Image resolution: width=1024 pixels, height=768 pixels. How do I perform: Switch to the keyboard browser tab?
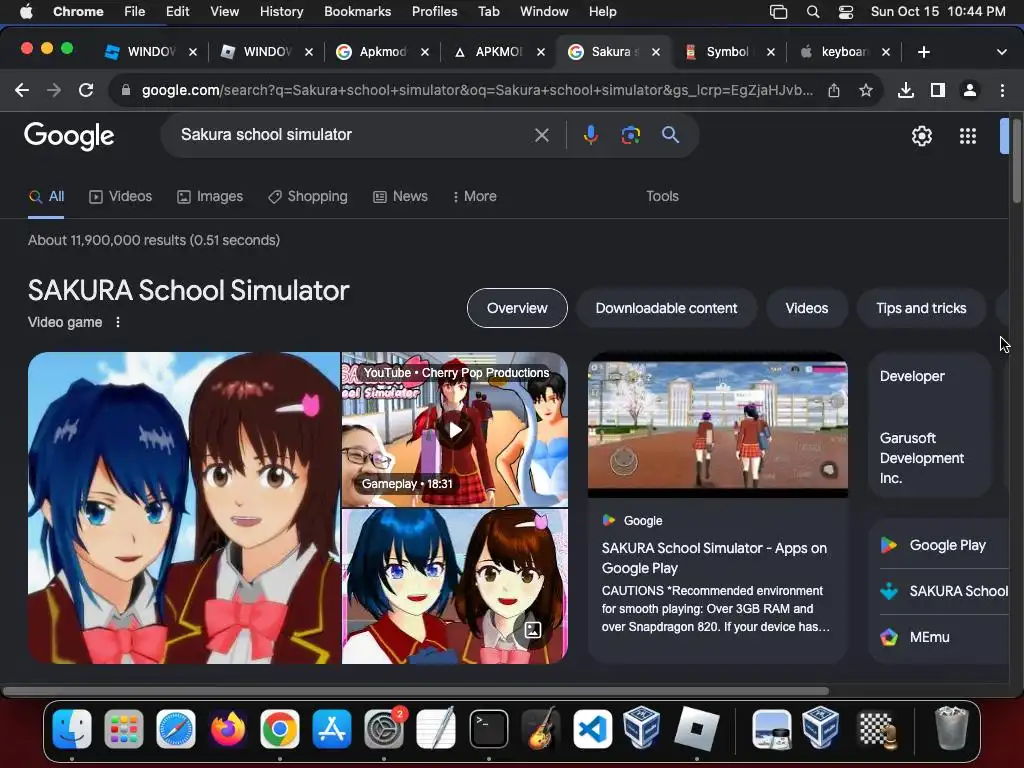coord(844,52)
